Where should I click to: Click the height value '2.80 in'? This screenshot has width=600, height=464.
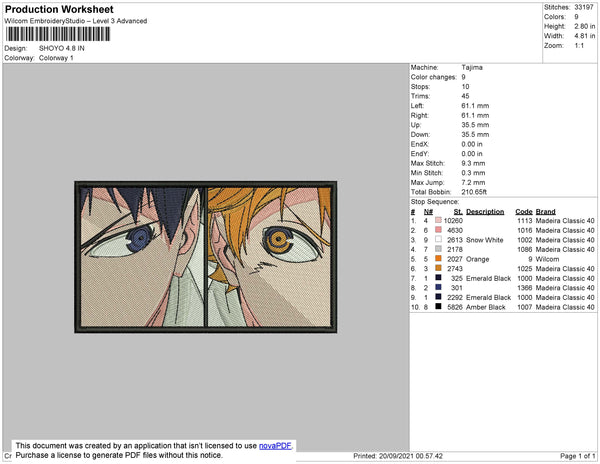(x=585, y=26)
